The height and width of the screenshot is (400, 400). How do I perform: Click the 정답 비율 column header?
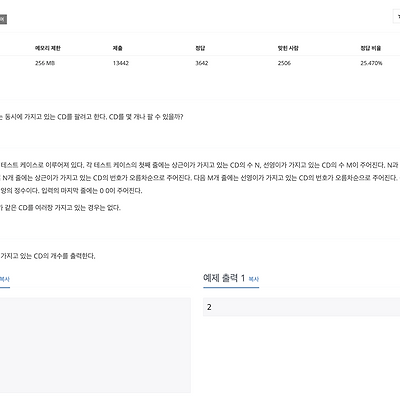[x=370, y=48]
